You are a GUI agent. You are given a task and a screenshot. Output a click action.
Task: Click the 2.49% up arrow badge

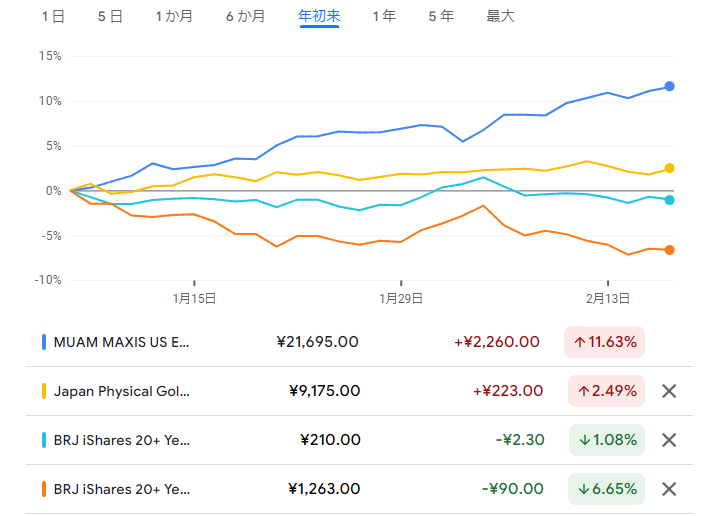click(604, 391)
